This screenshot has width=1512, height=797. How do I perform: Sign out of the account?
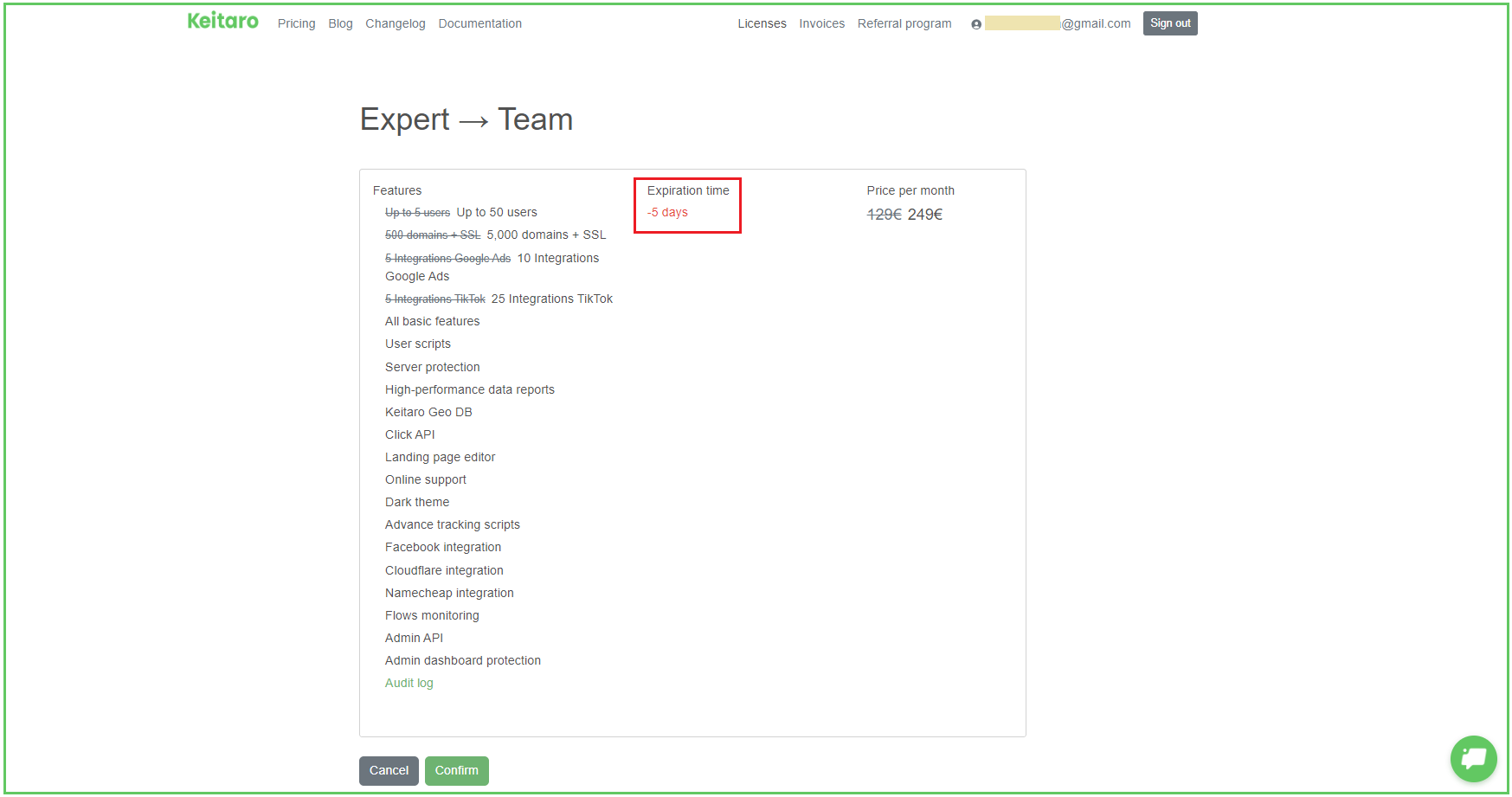[x=1170, y=23]
